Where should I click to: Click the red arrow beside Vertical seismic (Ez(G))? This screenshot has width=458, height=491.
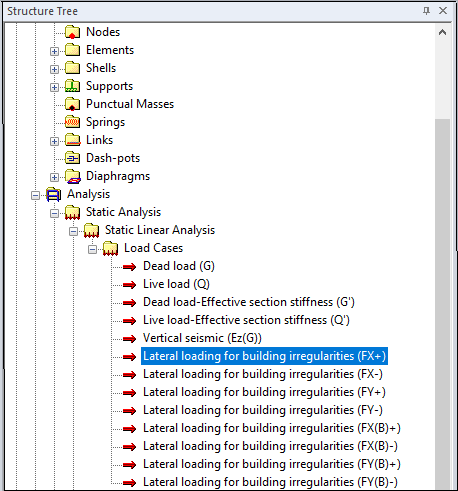point(129,339)
